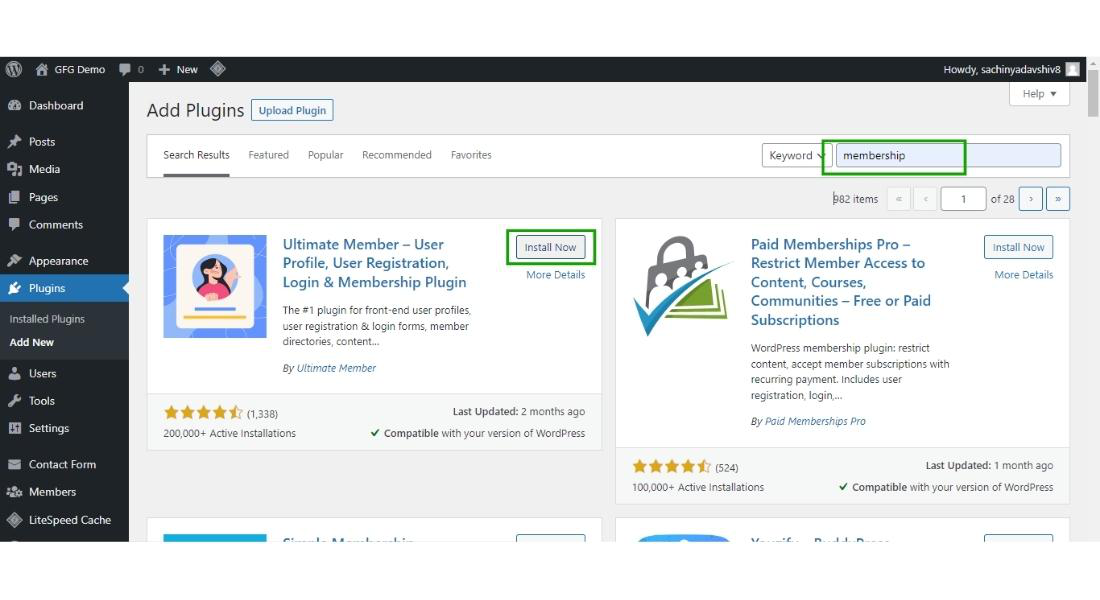Click the Comments icon in sidebar
1100x600 pixels.
(15, 225)
